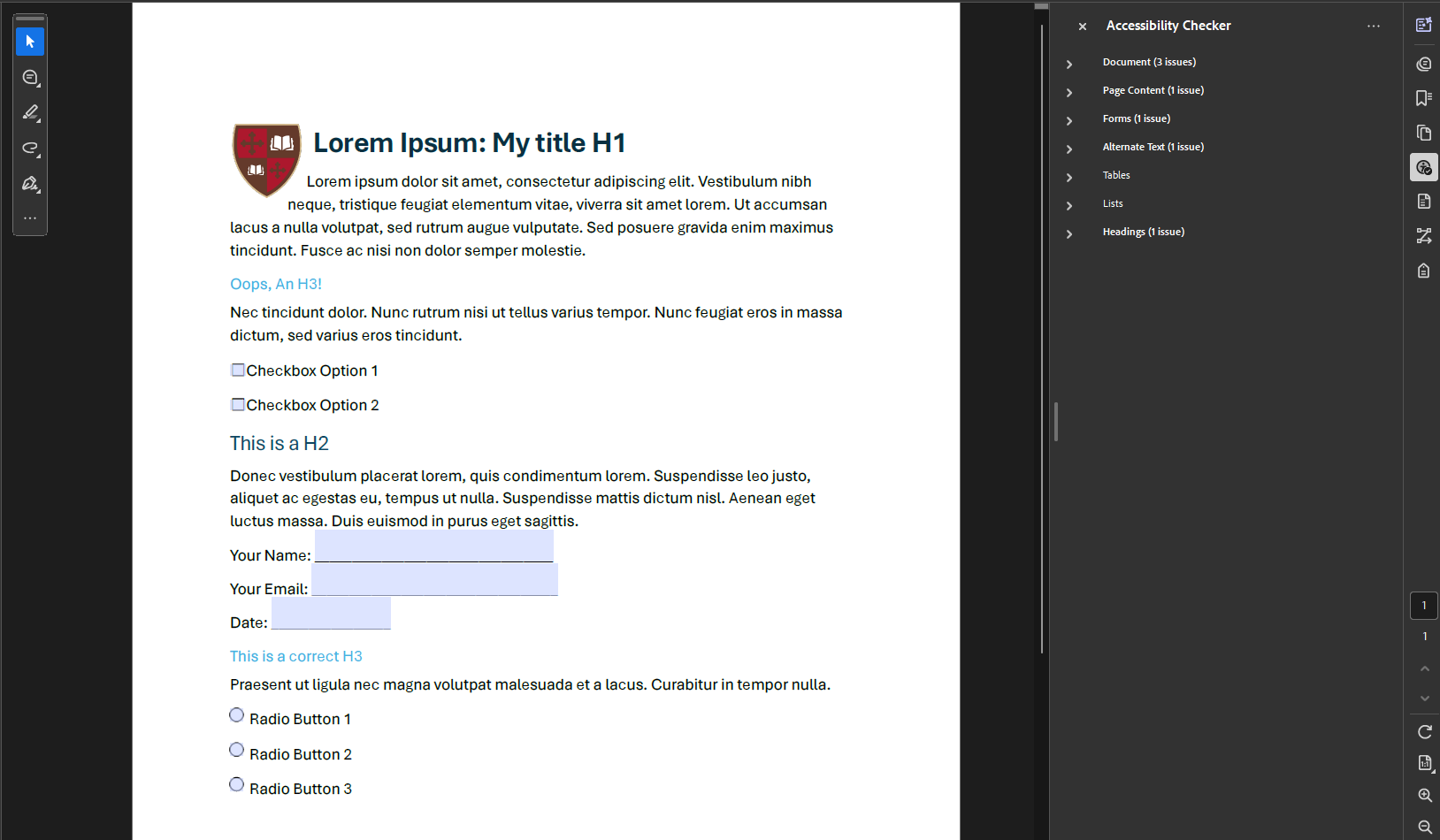Check the Checkbox Option 1 box

[x=238, y=370]
